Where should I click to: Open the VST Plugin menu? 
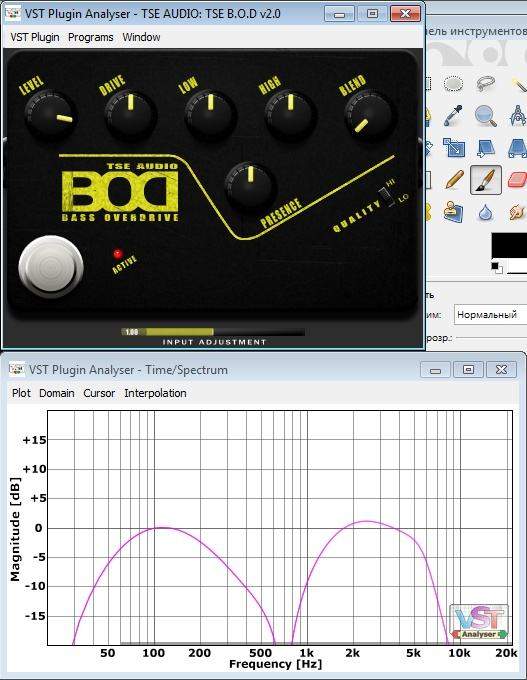click(35, 37)
